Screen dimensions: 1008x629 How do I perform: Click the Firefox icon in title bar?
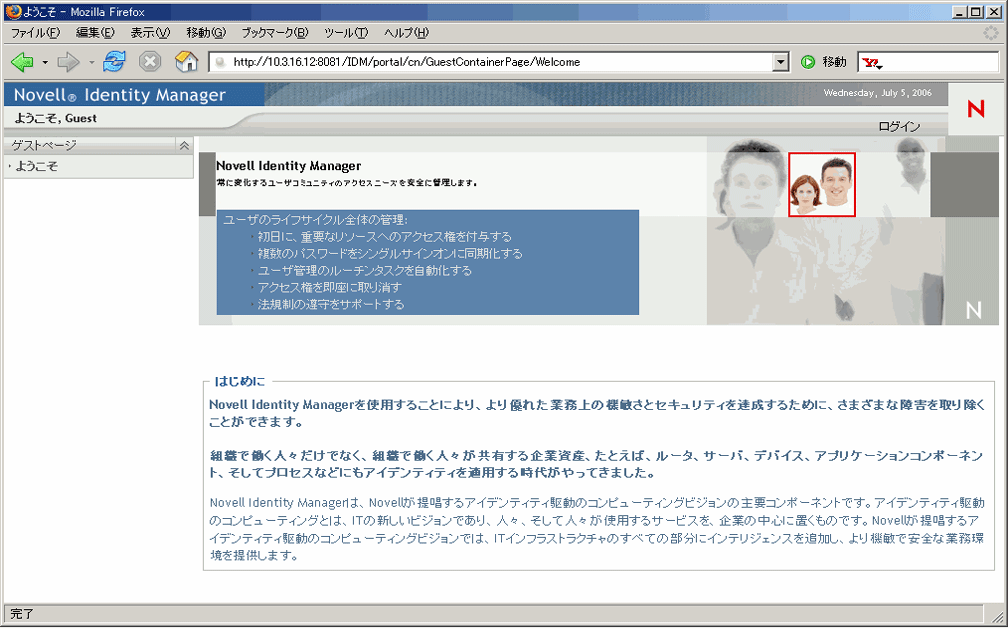pos(12,11)
